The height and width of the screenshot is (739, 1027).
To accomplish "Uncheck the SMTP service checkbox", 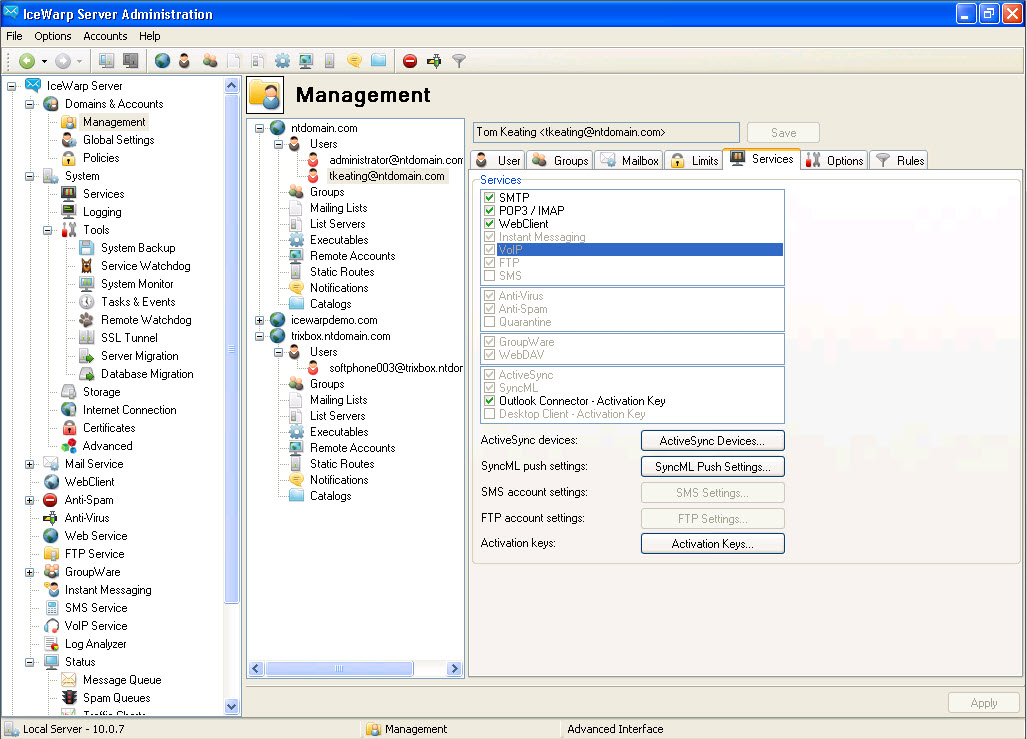I will tap(489, 198).
